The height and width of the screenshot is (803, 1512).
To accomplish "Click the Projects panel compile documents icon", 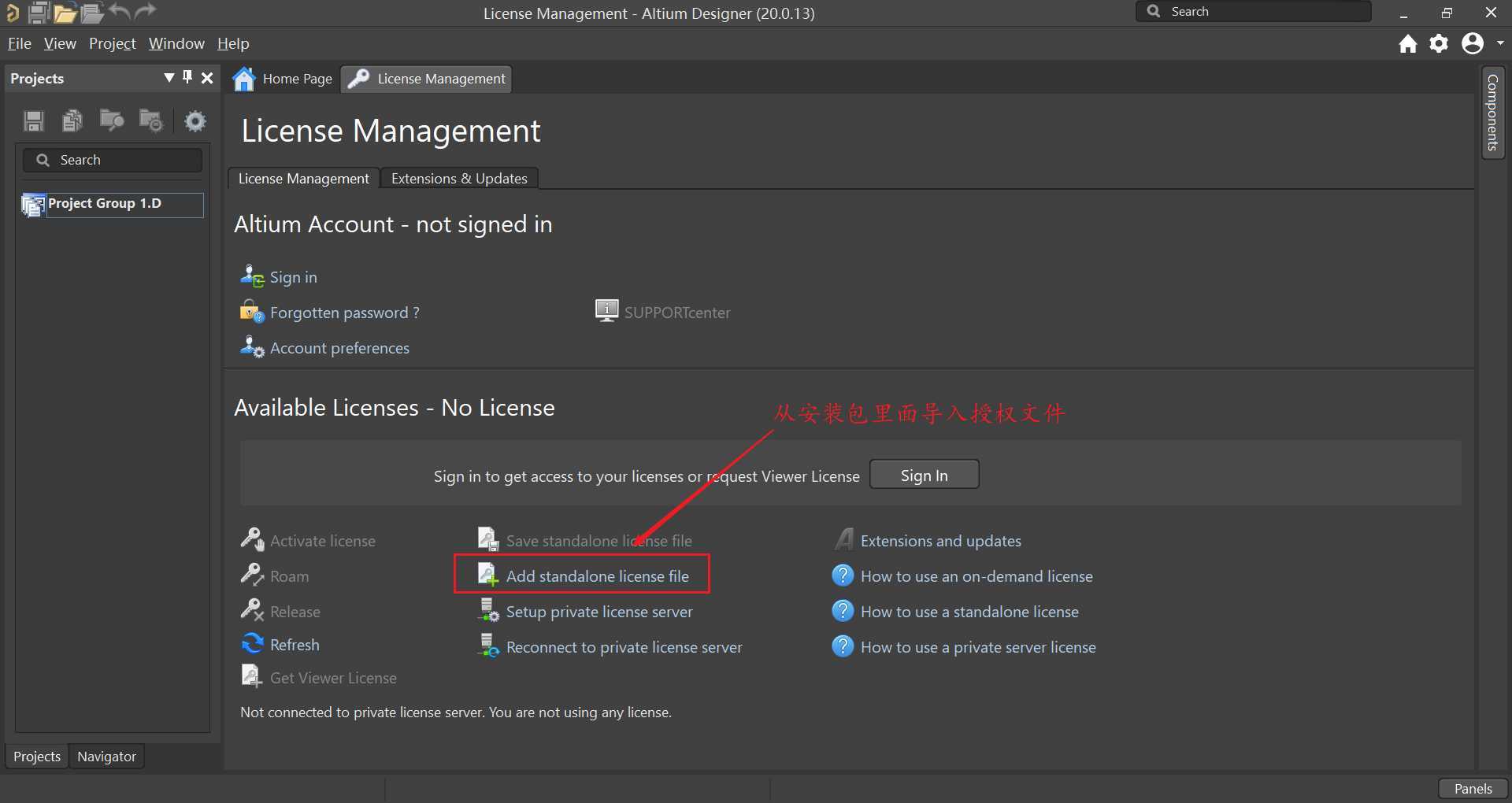I will coord(72,120).
